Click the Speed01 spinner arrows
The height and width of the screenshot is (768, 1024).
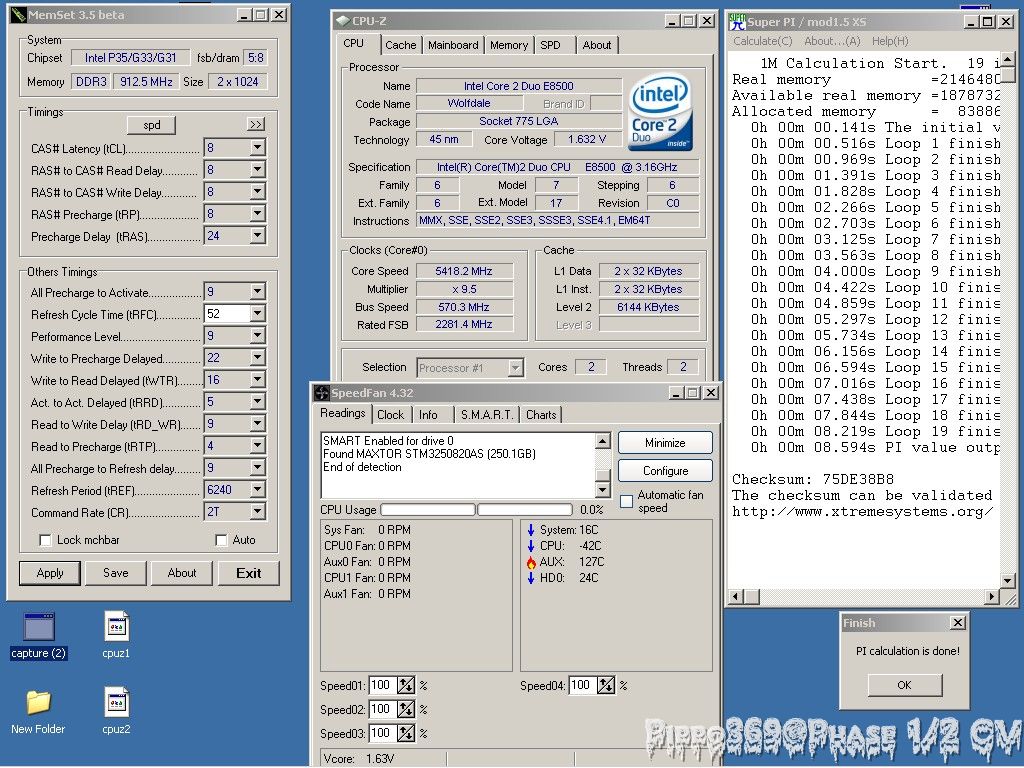(406, 685)
